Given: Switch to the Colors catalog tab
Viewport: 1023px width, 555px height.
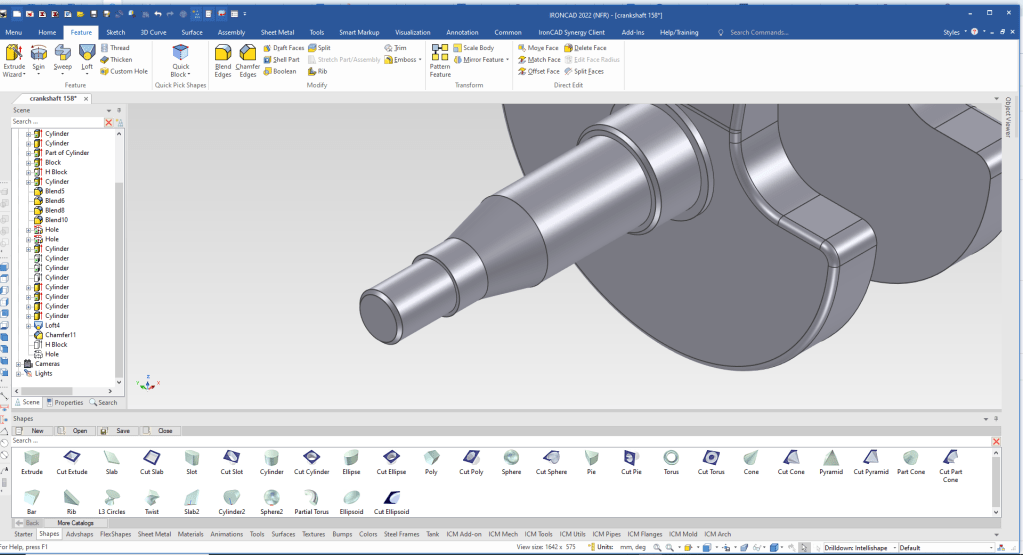Looking at the screenshot, I should 368,534.
